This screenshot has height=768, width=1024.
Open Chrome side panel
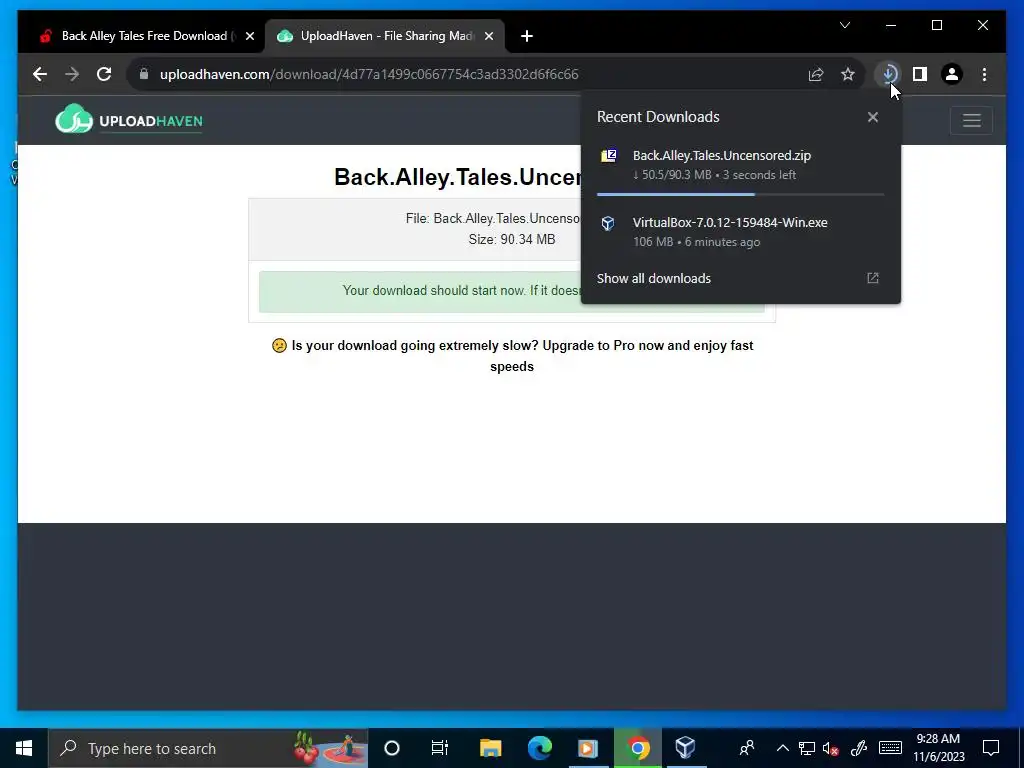[920, 74]
